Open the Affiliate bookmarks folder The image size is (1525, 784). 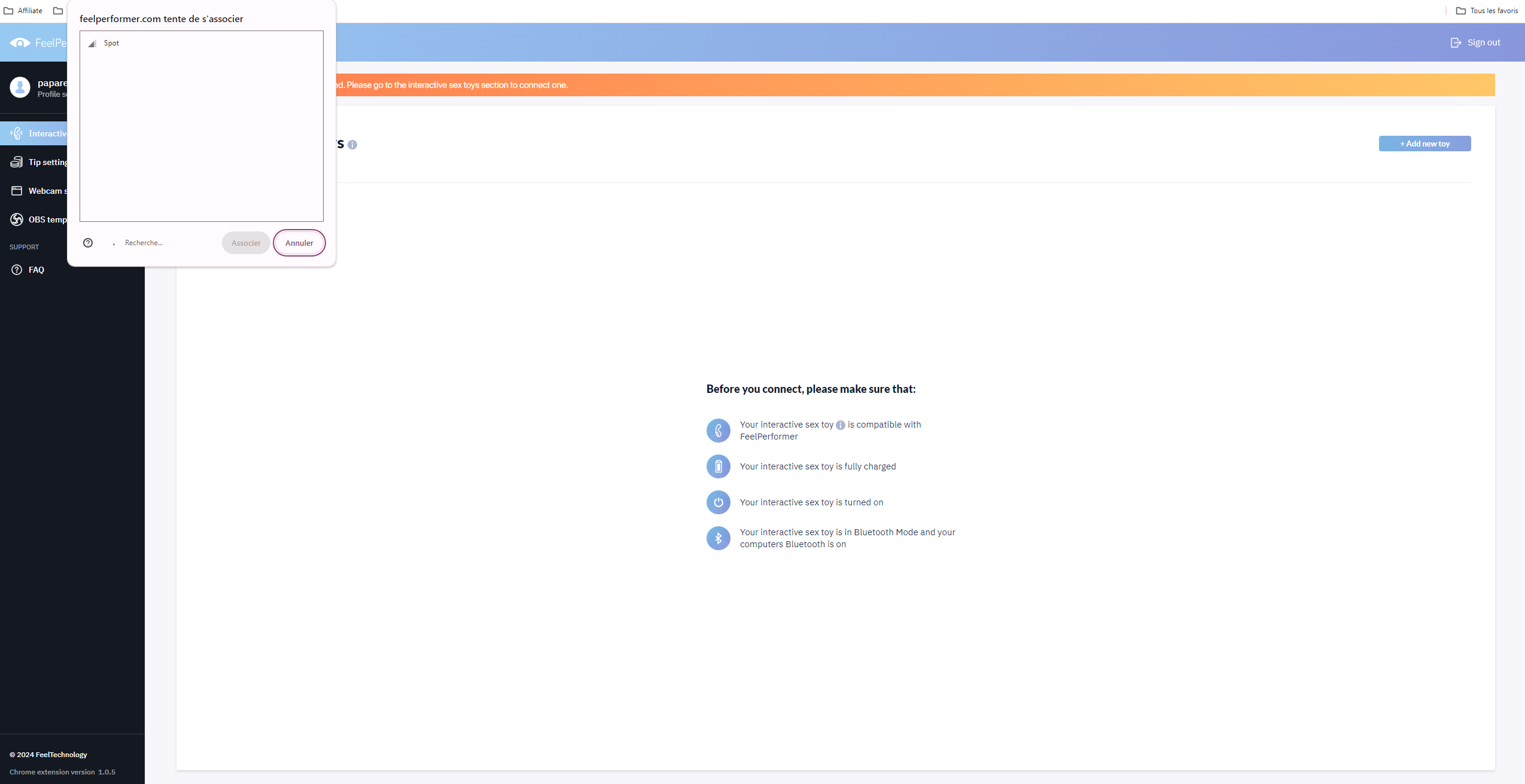[24, 11]
